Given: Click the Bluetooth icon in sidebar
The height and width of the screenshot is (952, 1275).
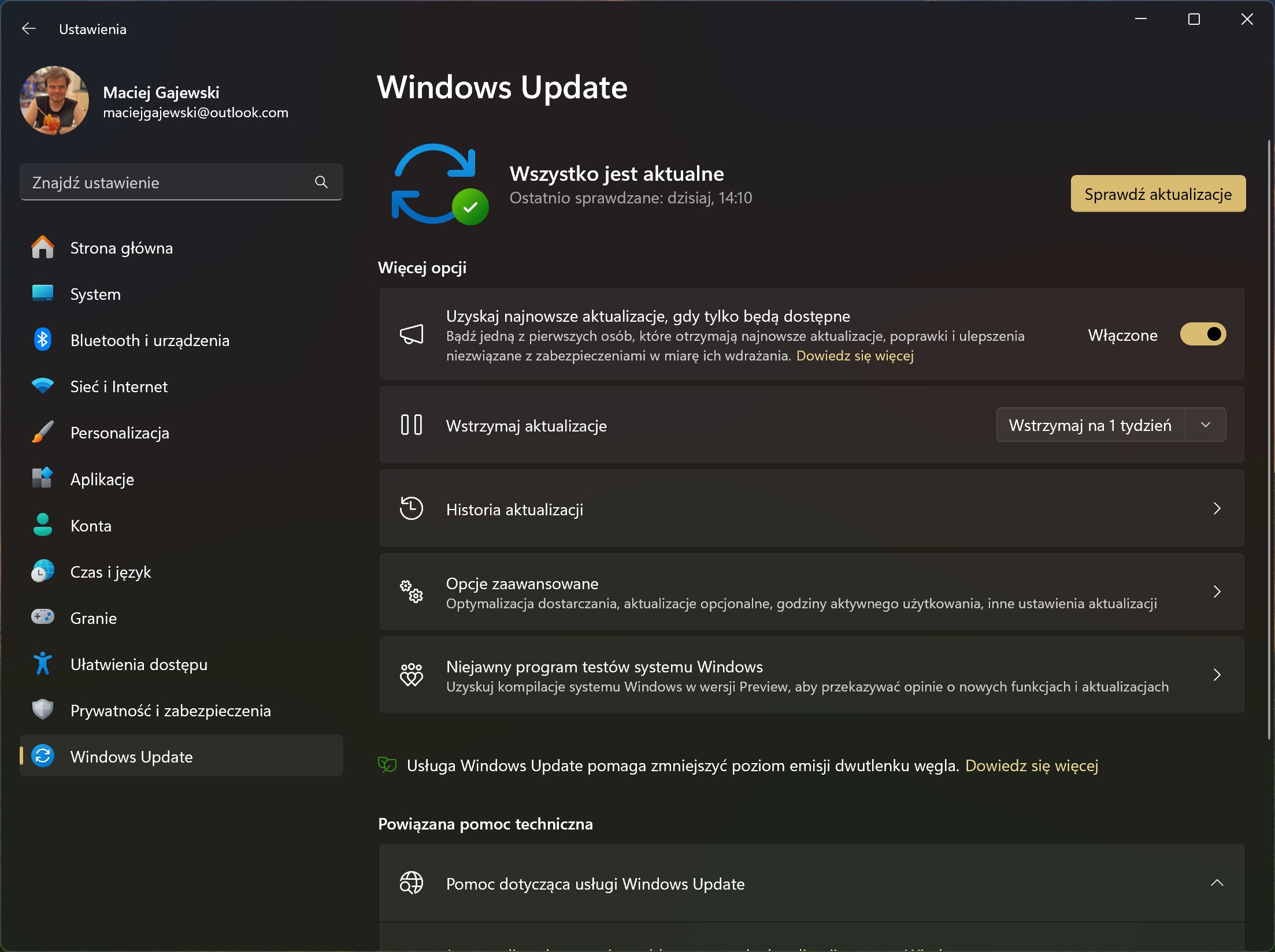Looking at the screenshot, I should (43, 340).
